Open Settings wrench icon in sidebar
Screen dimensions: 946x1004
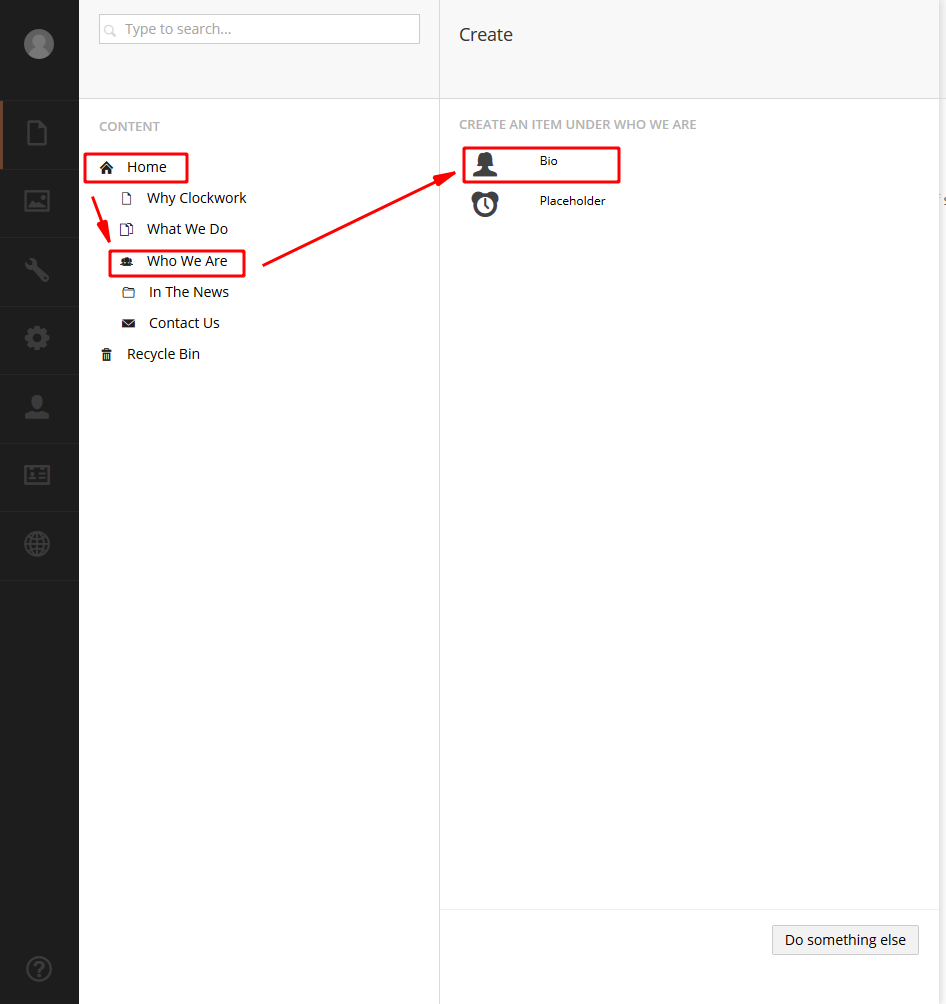tap(38, 270)
